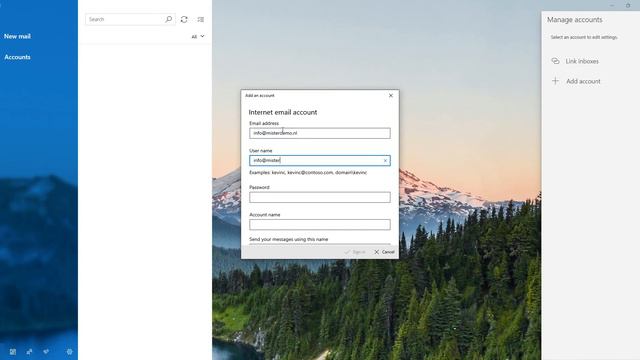Screen dimensions: 640x360
Task: Click the Sign in button
Action: [x=355, y=252]
